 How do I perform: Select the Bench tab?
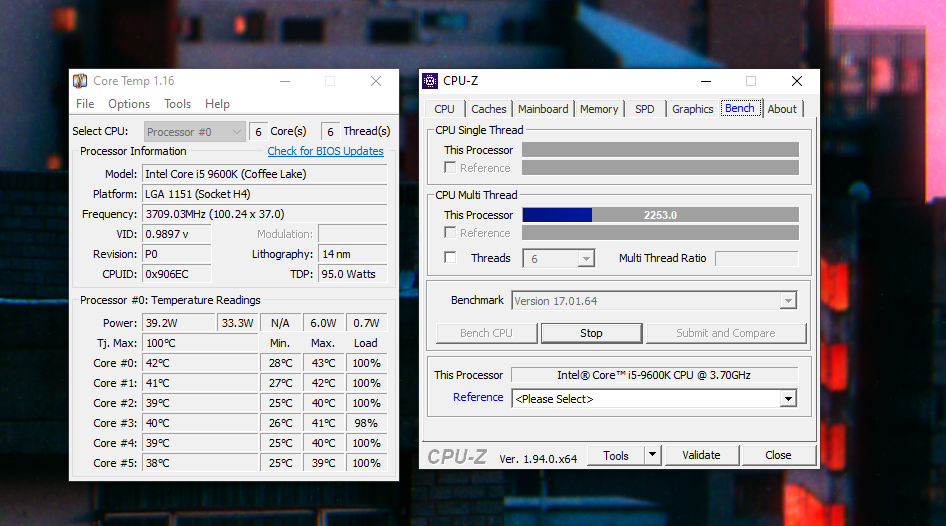tap(740, 108)
